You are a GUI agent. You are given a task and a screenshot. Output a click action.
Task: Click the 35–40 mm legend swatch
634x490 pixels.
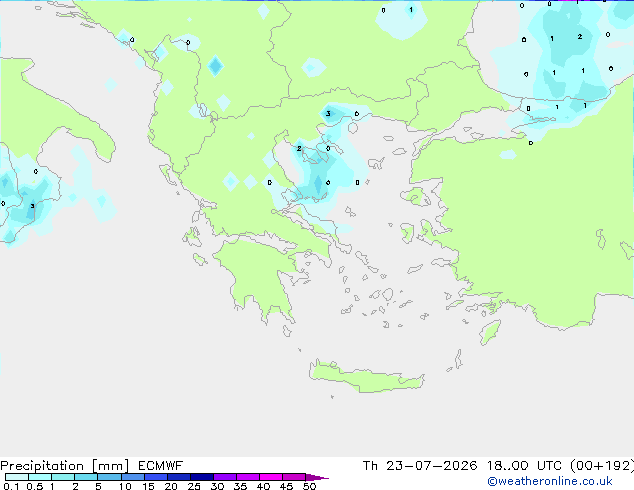[x=248, y=477]
